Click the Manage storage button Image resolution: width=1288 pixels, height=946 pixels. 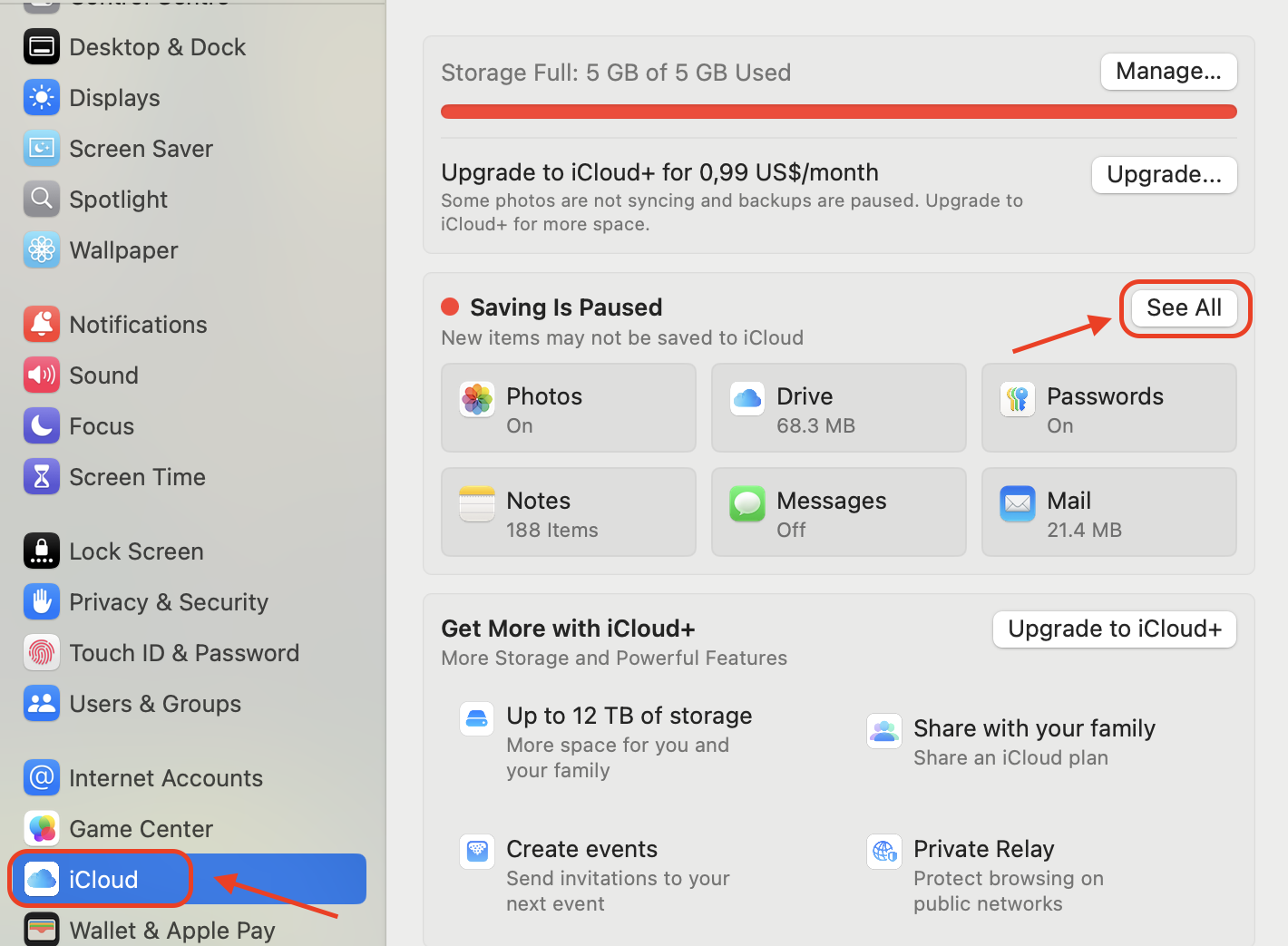[1168, 72]
